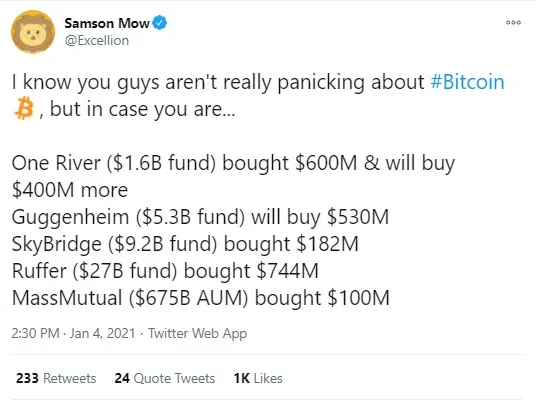536x400 pixels.
Task: Click the Jan 4, 2021 date
Action: tap(102, 333)
